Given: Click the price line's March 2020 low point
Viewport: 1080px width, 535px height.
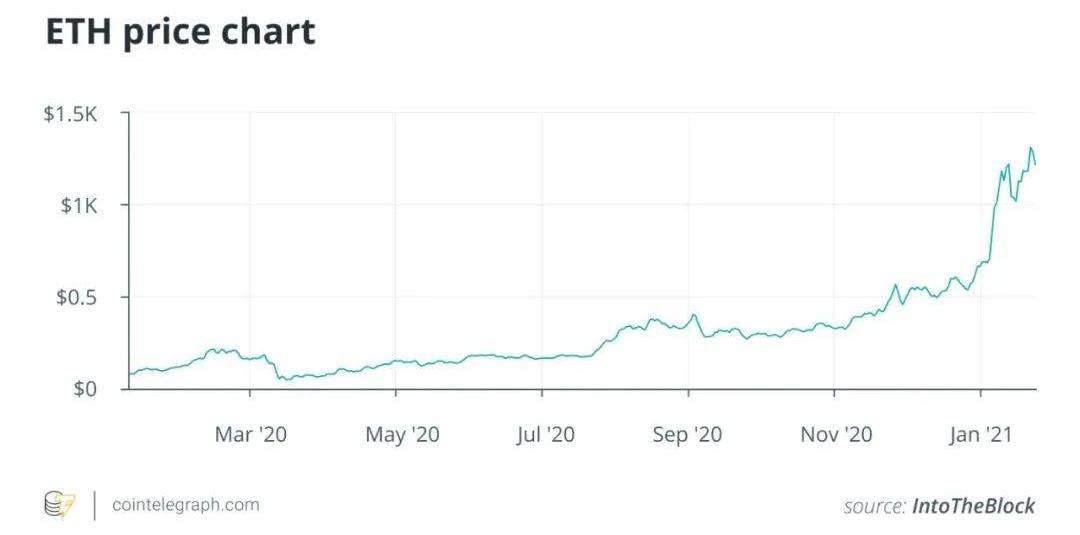Looking at the screenshot, I should [x=284, y=379].
